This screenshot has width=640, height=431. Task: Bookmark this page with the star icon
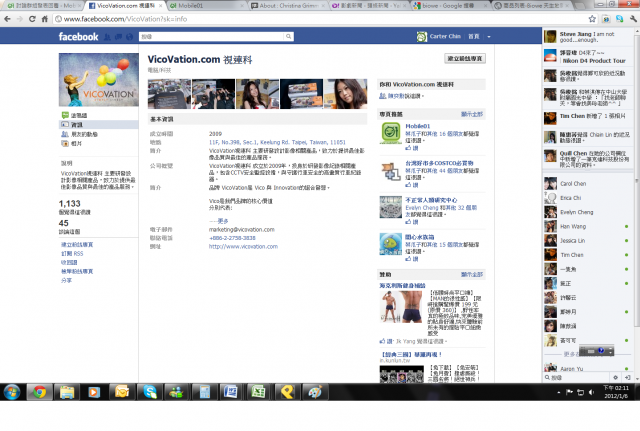[592, 19]
